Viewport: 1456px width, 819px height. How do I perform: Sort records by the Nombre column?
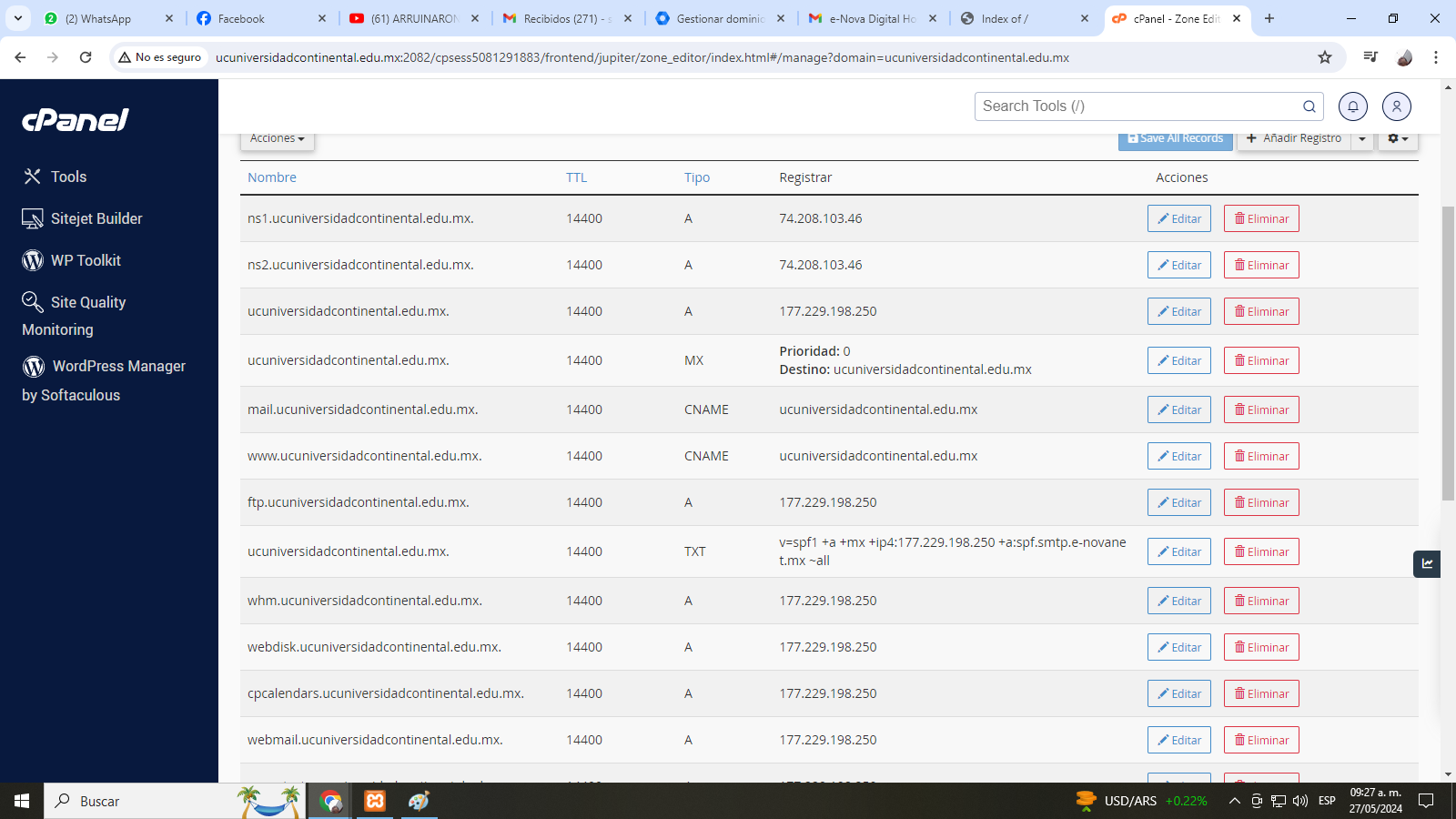coord(272,177)
